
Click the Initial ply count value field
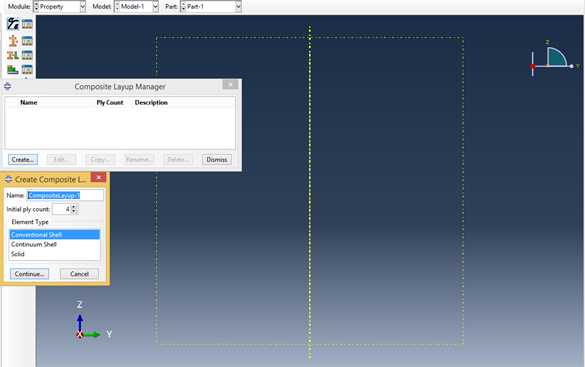pos(62,209)
